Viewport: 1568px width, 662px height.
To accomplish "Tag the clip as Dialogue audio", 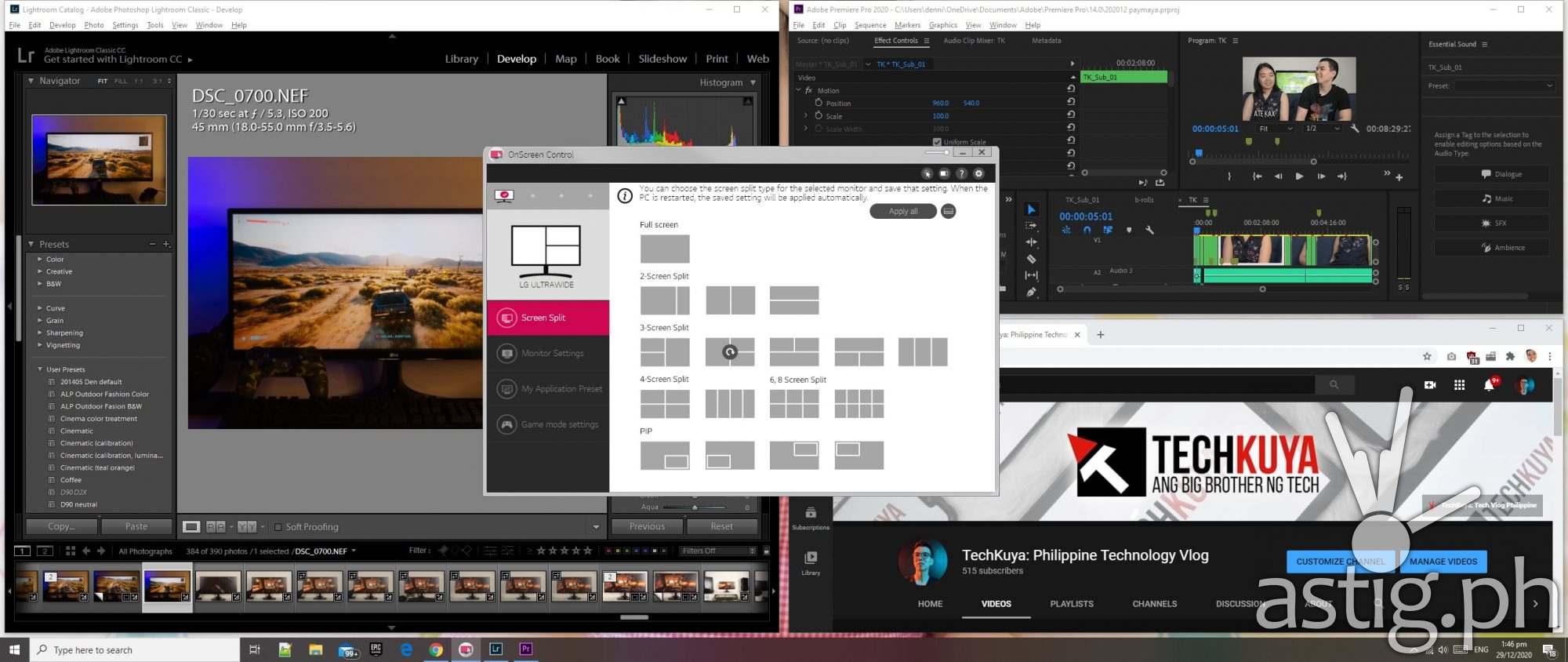I will coord(1492,174).
